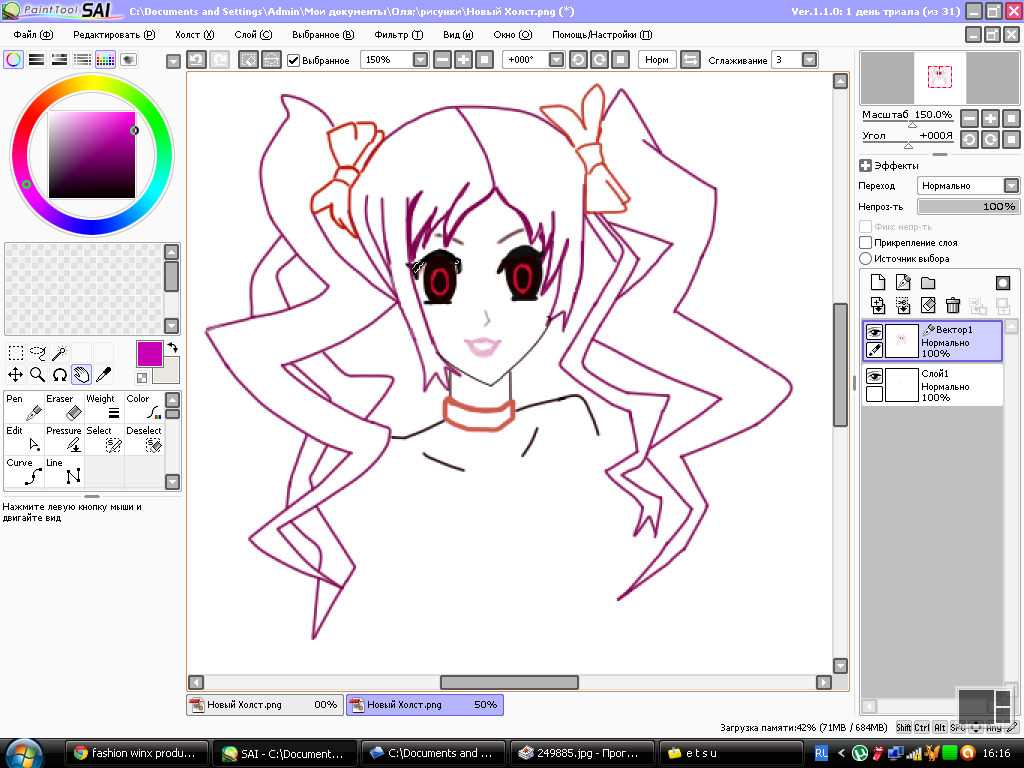The width and height of the screenshot is (1024, 768).
Task: Pick the Magic Wand selection tool
Action: coord(60,352)
